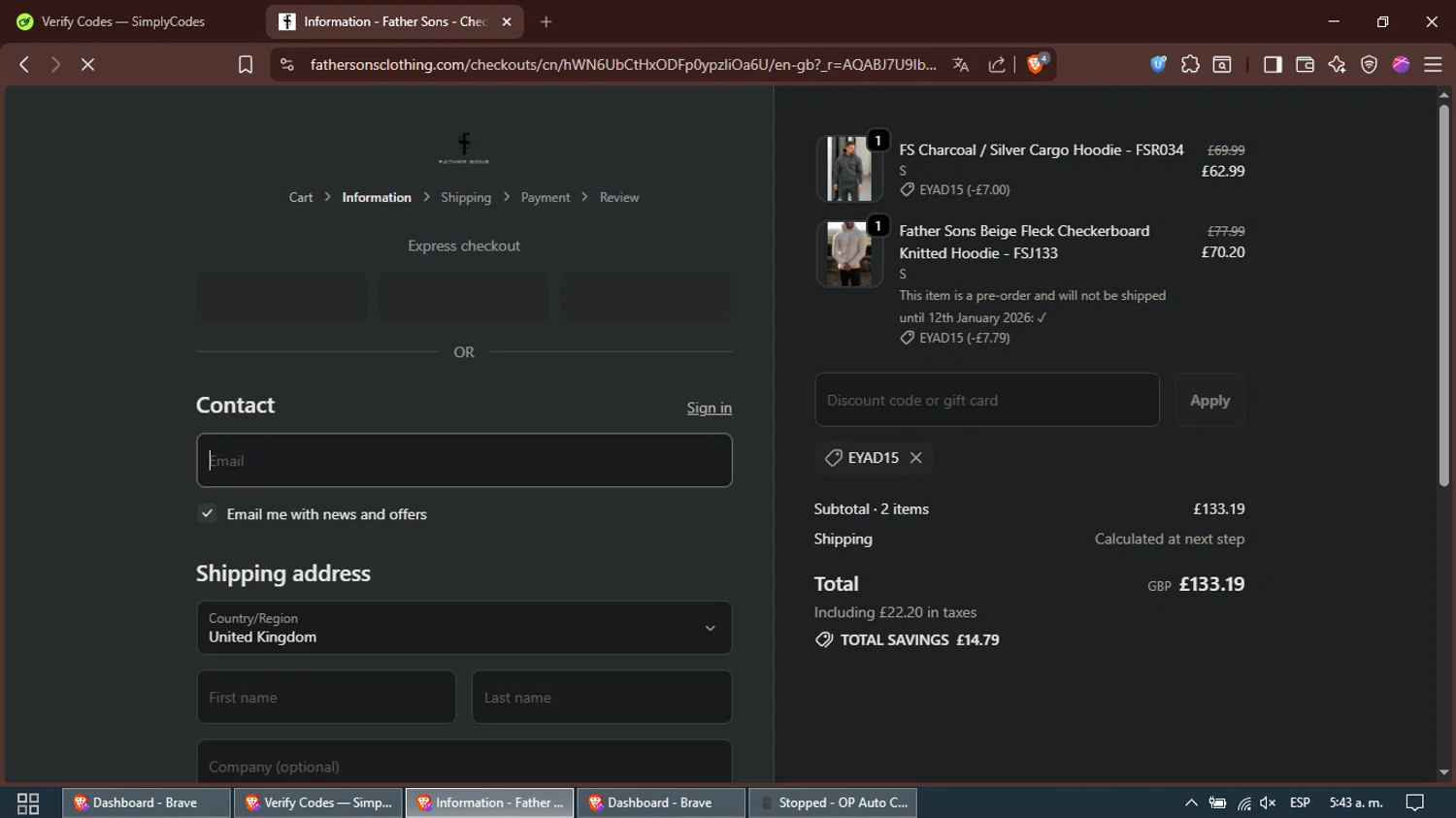This screenshot has width=1456, height=818.
Task: Stop page loading with X button
Action: tap(87, 64)
